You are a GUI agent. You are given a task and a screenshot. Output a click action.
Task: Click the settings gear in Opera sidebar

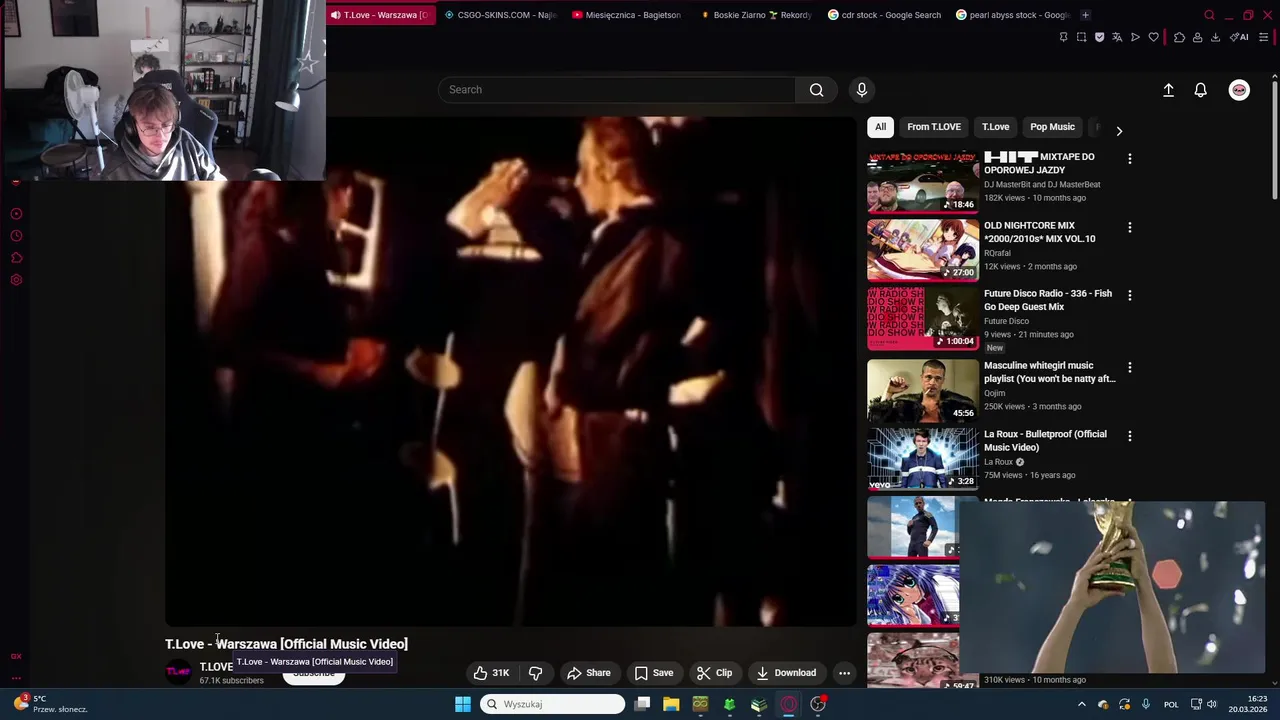16,280
